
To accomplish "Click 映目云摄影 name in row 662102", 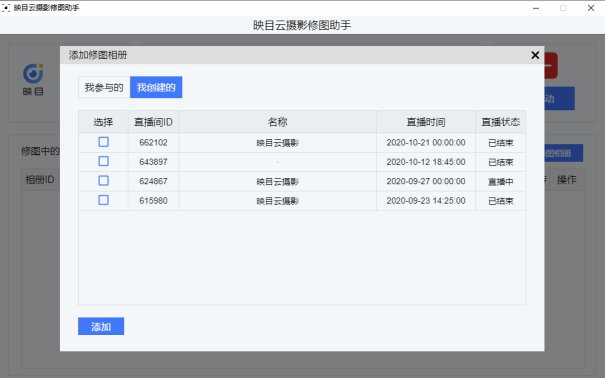I will [277, 143].
